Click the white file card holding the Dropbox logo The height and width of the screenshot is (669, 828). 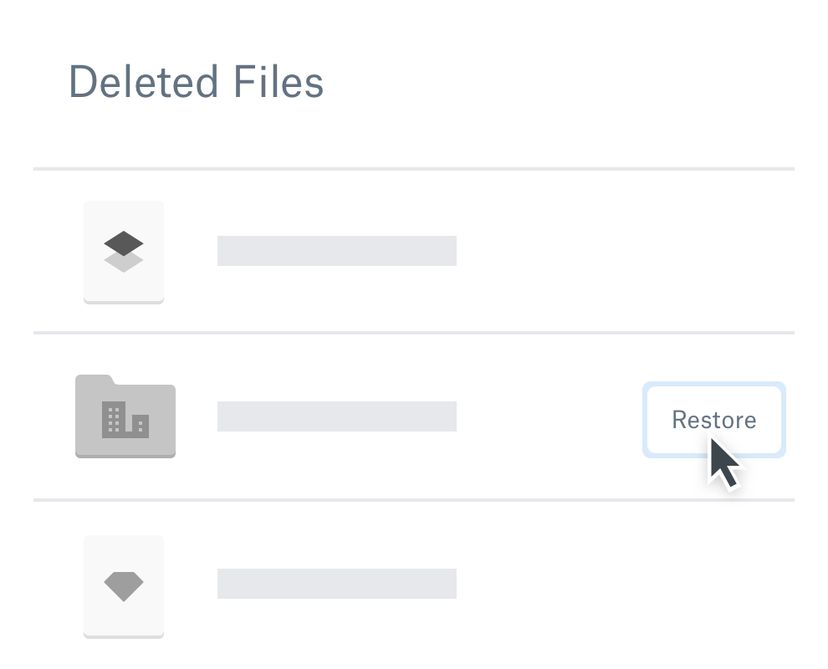123,252
